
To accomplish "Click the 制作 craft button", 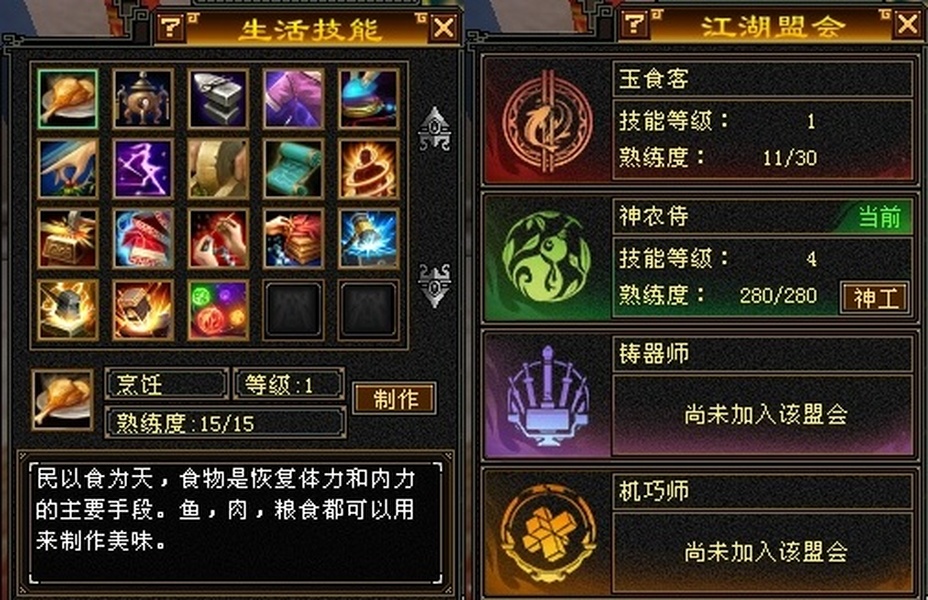I will click(x=395, y=399).
